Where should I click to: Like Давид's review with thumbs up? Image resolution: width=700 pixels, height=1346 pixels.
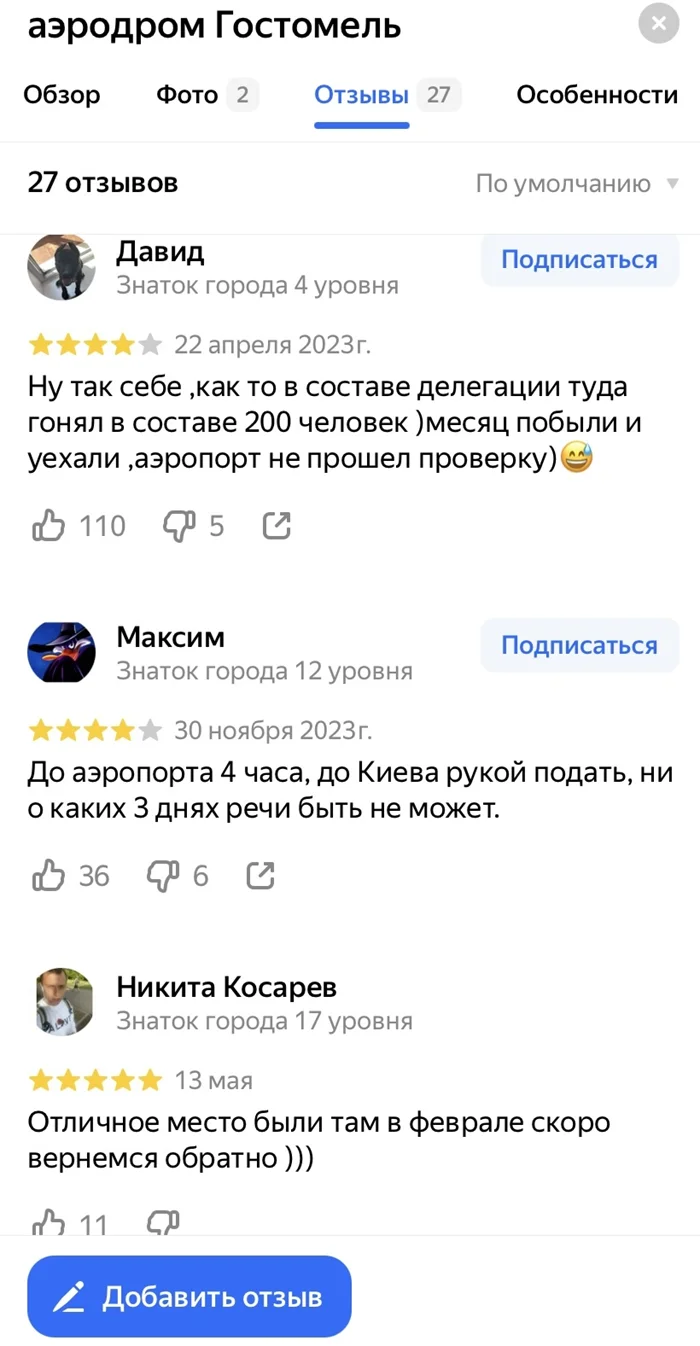[x=49, y=526]
